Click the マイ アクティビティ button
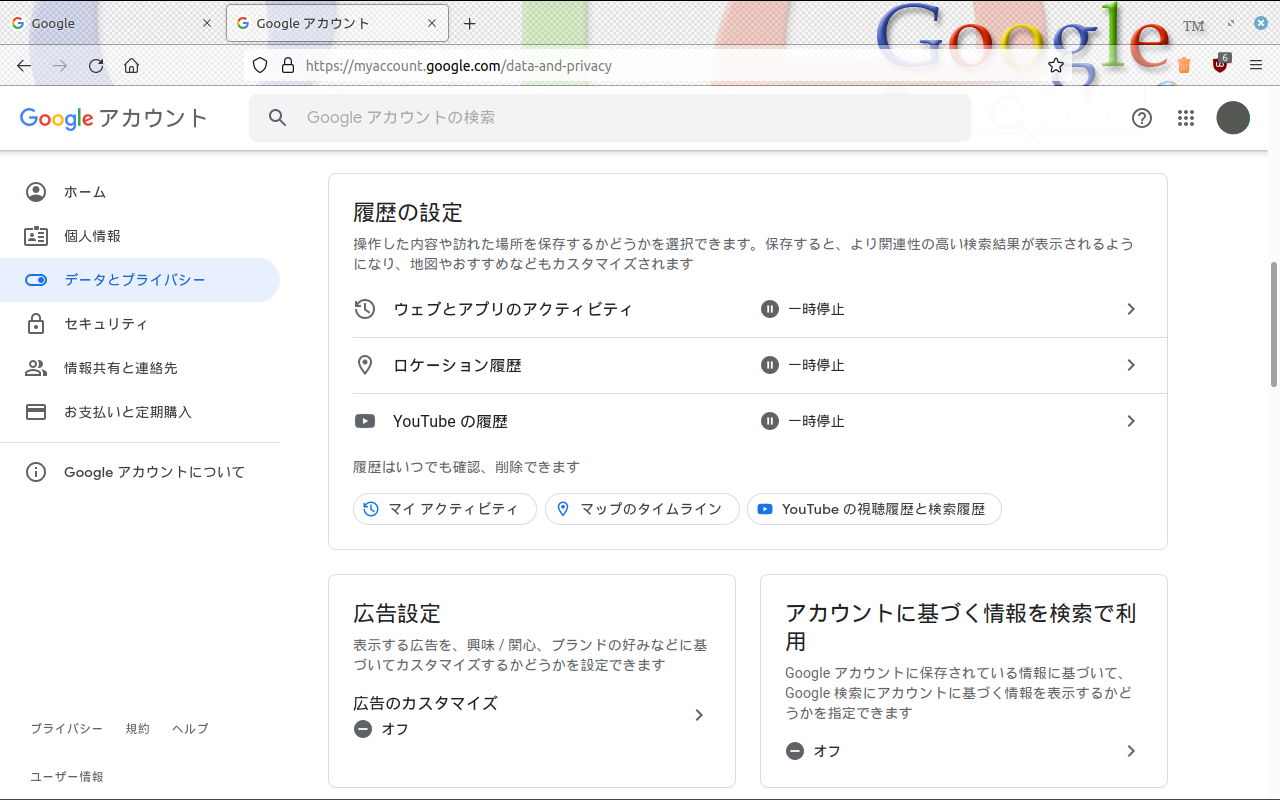The width and height of the screenshot is (1280, 800). click(x=444, y=509)
